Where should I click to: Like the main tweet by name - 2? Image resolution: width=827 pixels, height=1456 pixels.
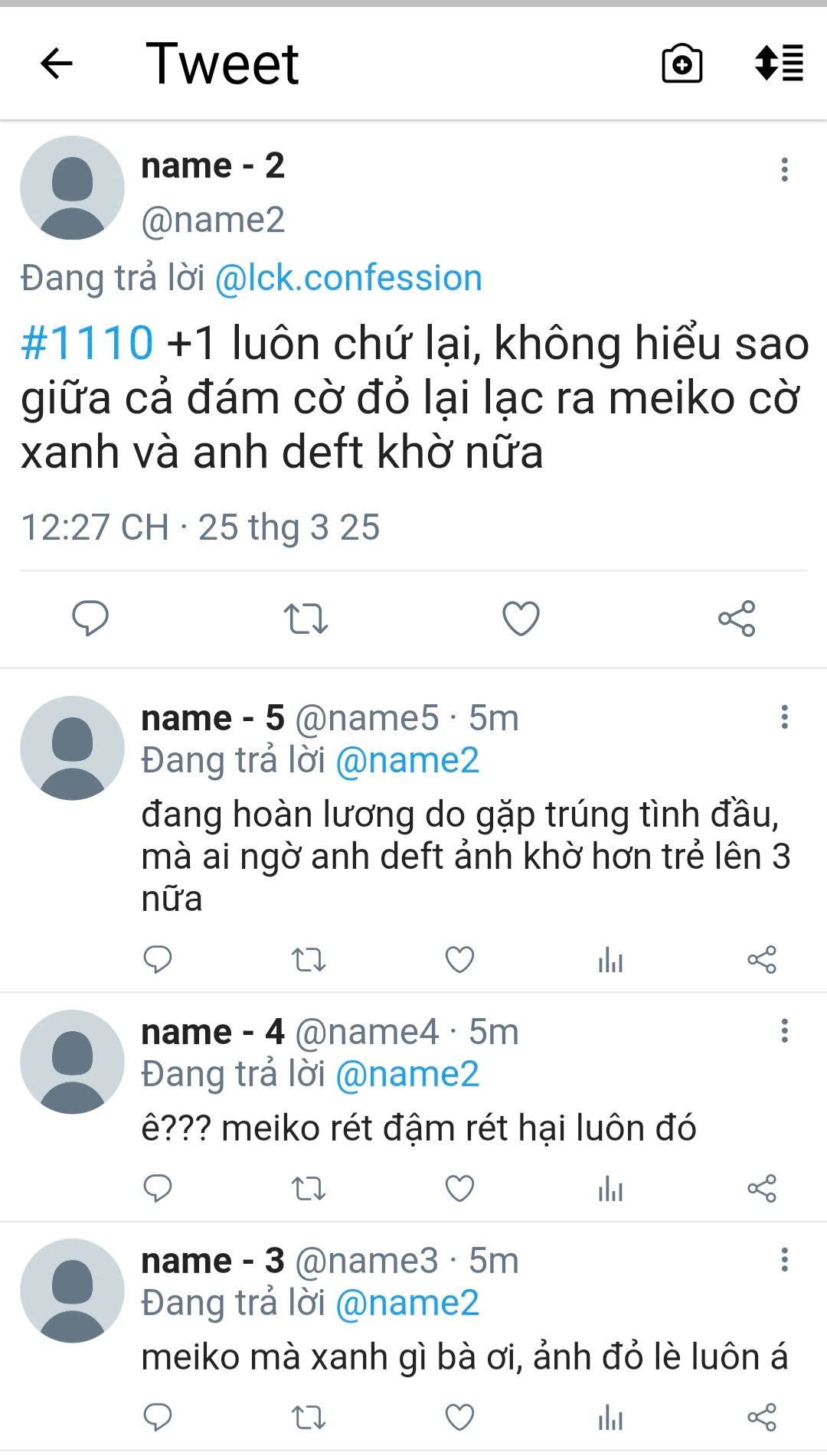[521, 619]
